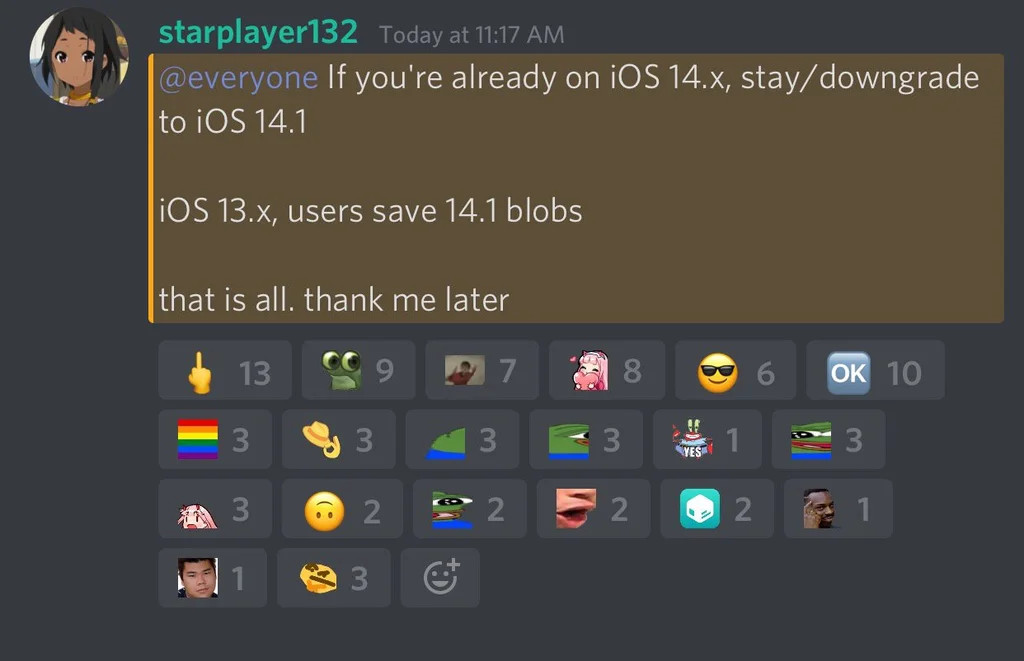This screenshot has width=1024, height=661.
Task: Click the thinking man meme reaction
Action: pos(838,509)
